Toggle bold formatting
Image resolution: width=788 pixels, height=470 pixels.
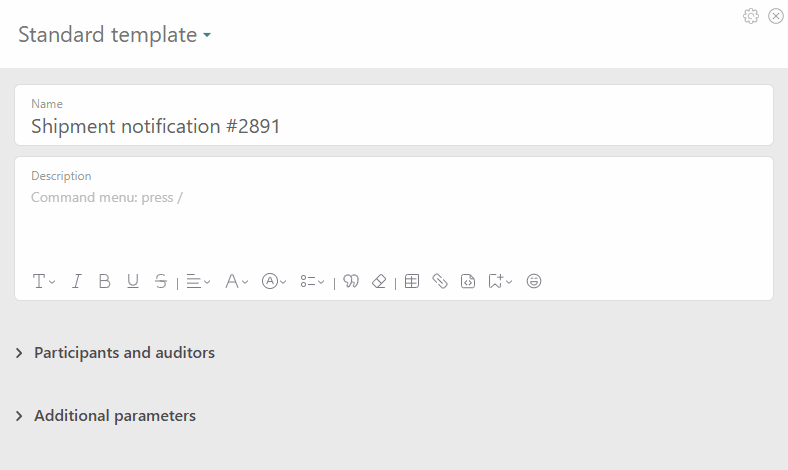(x=104, y=282)
